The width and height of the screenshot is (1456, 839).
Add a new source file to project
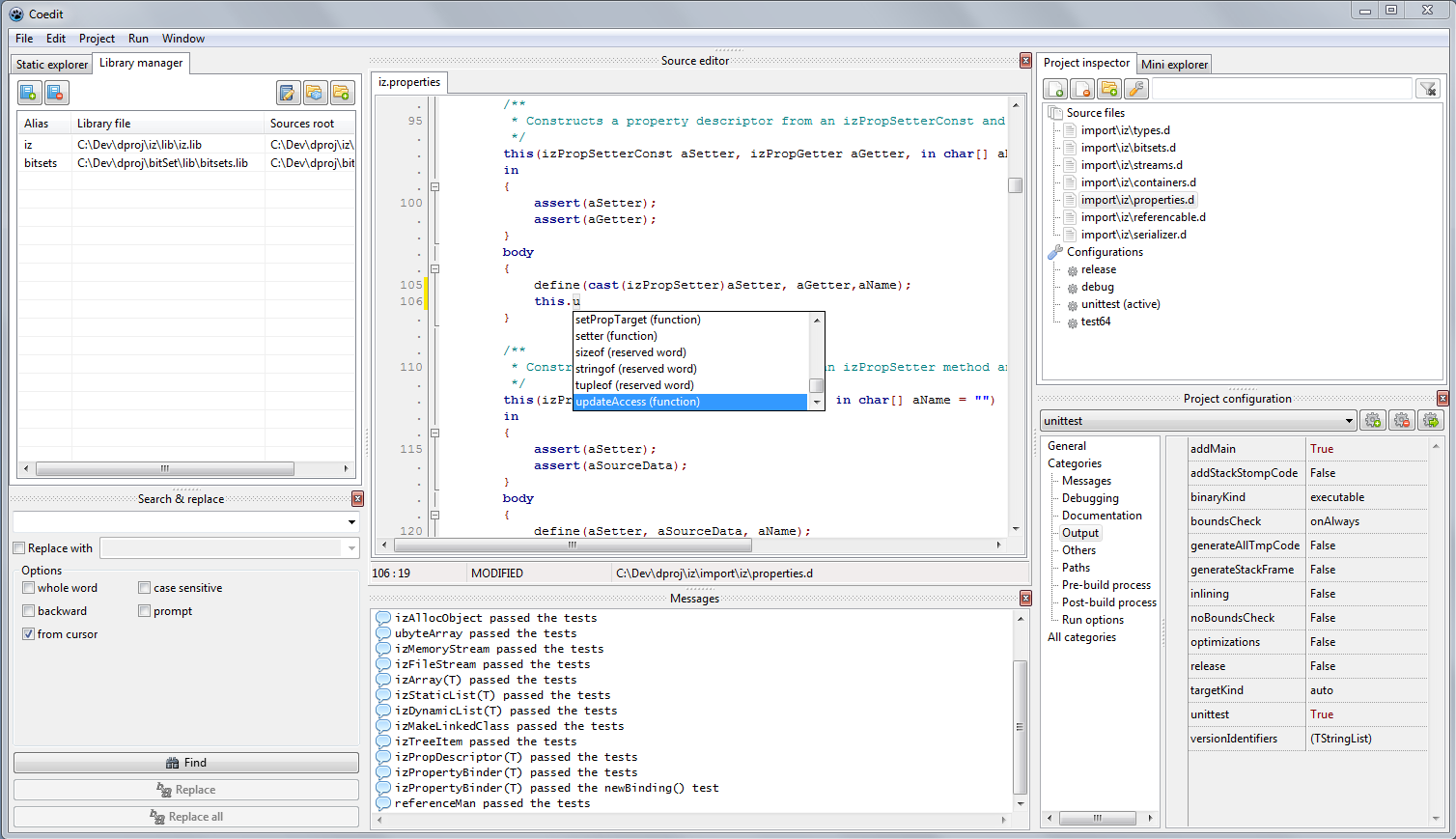(1055, 88)
